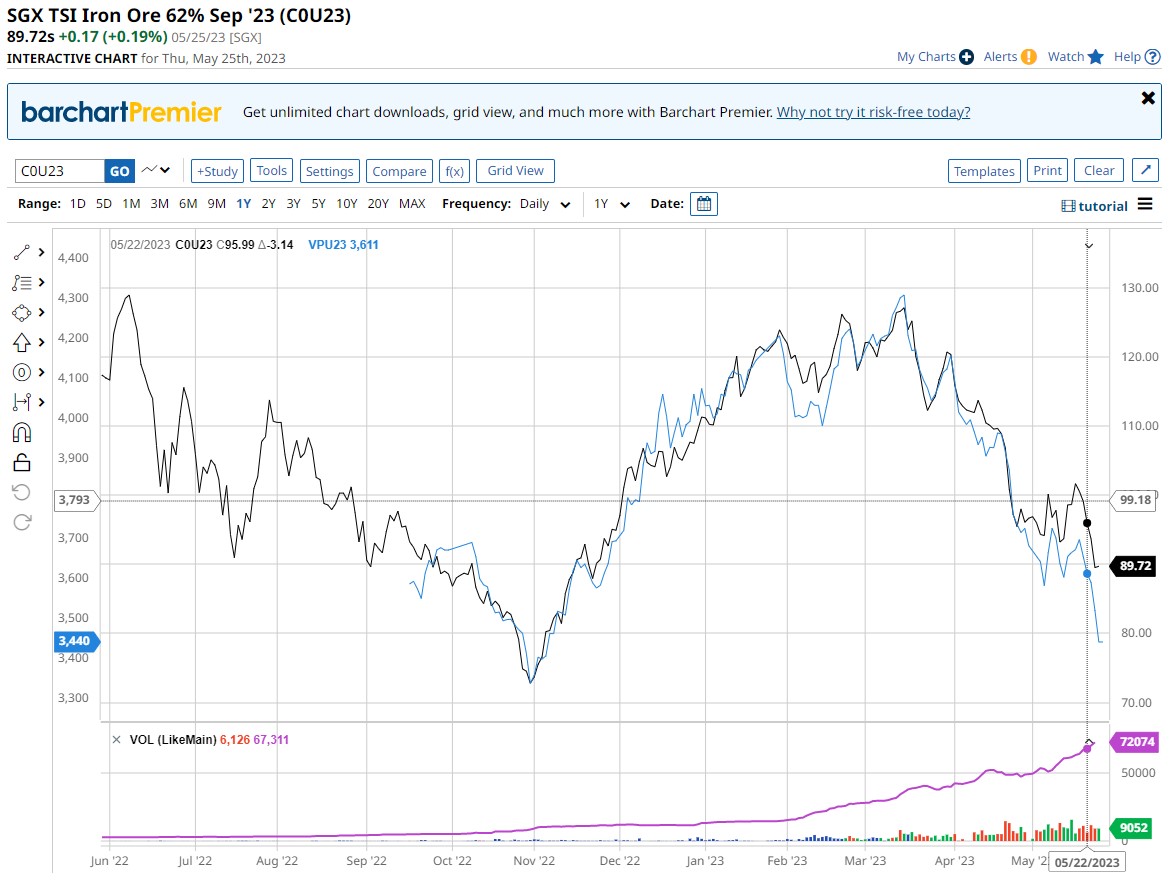Click the C0U23 symbol input field
The height and width of the screenshot is (891, 1170).
[x=59, y=171]
